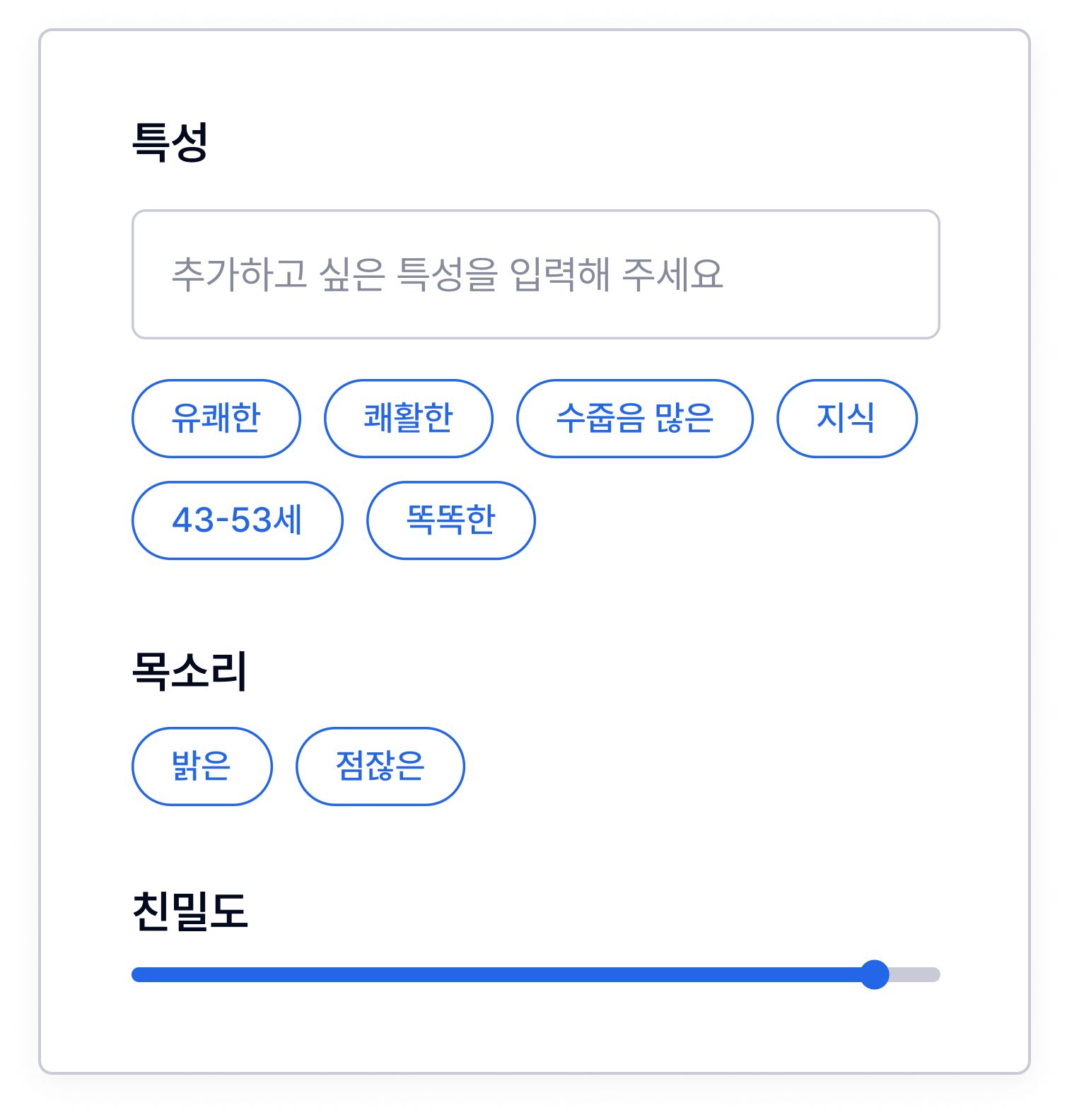Enable the 수줍음 많은 trait
This screenshot has height=1120, width=1067.
635,419
